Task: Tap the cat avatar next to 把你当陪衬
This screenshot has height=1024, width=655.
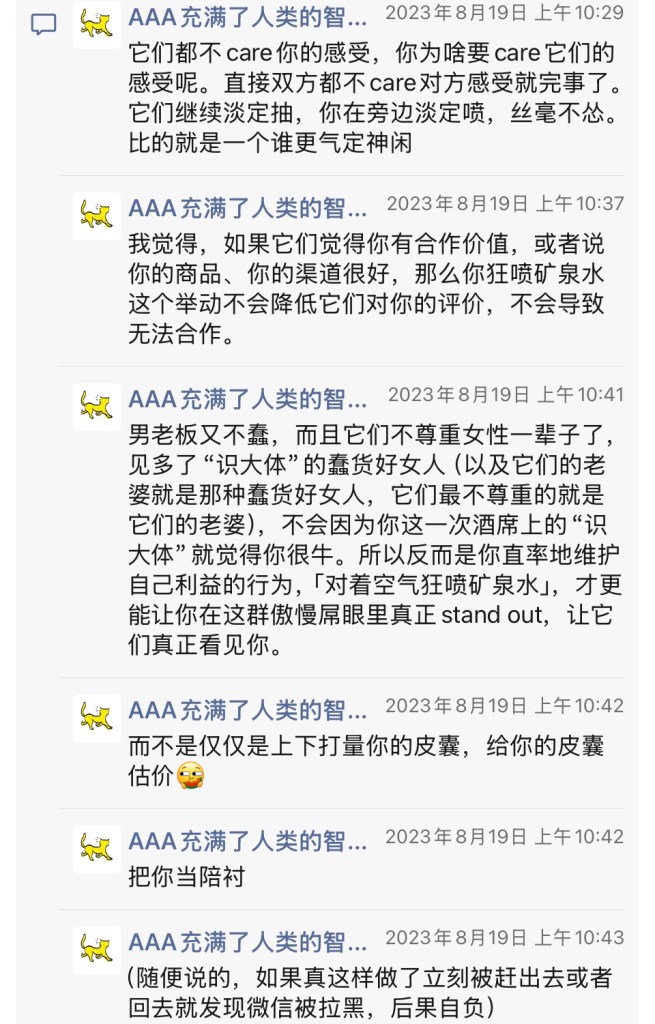Action: [x=97, y=848]
